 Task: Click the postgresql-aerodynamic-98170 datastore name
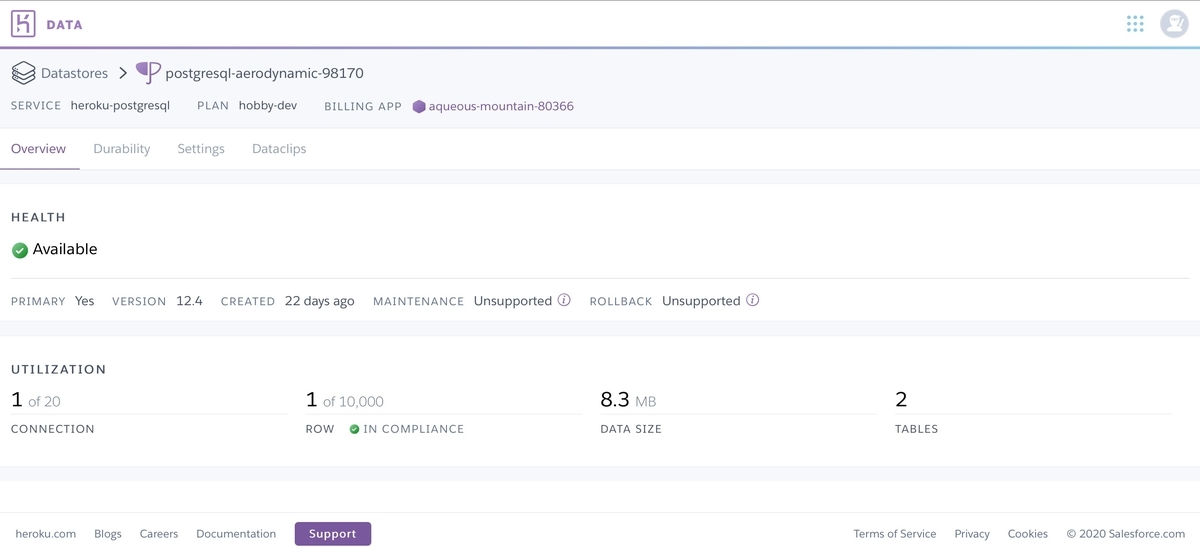264,73
